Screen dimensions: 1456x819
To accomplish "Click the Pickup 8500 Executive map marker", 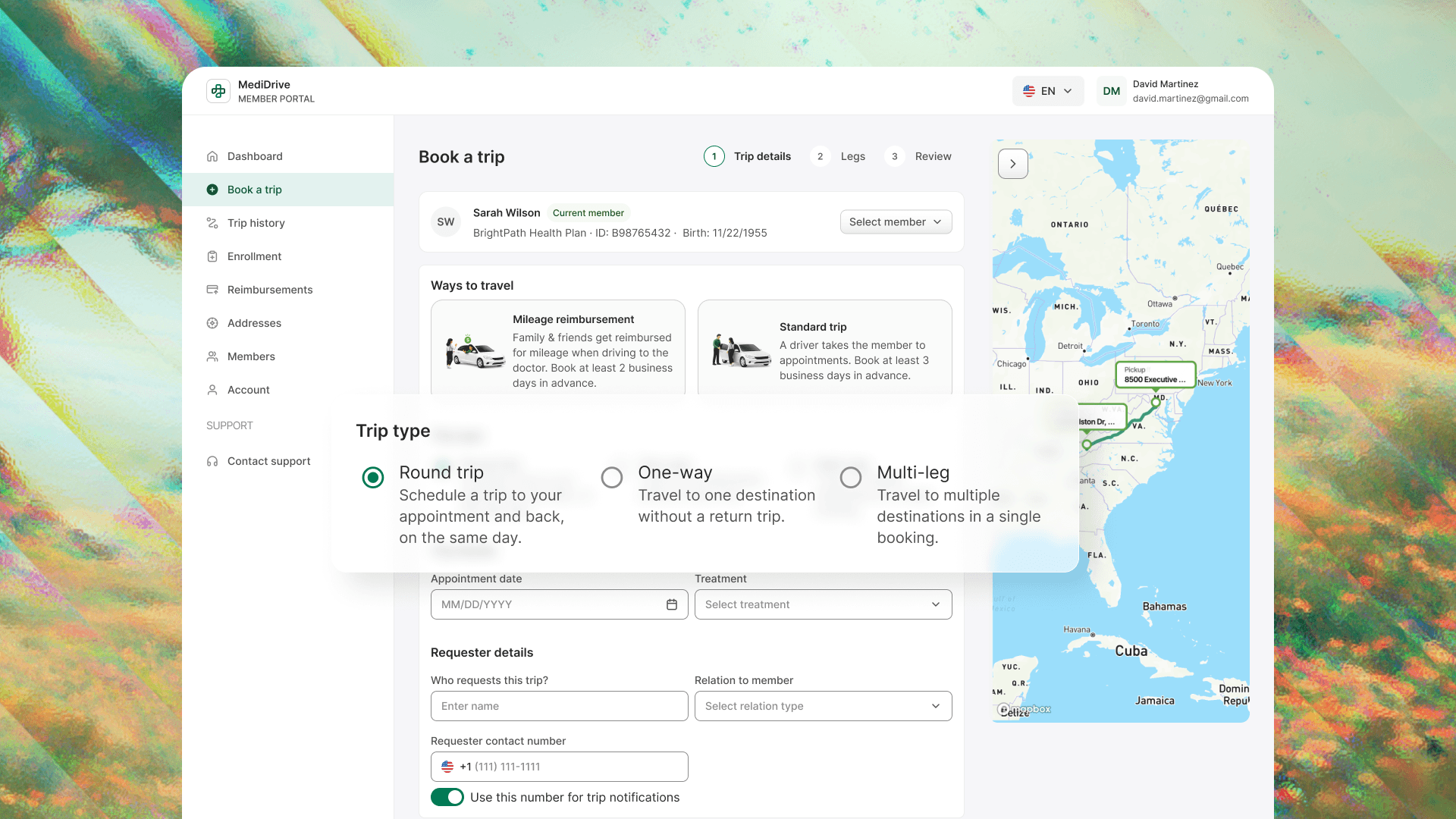I will point(1155,375).
